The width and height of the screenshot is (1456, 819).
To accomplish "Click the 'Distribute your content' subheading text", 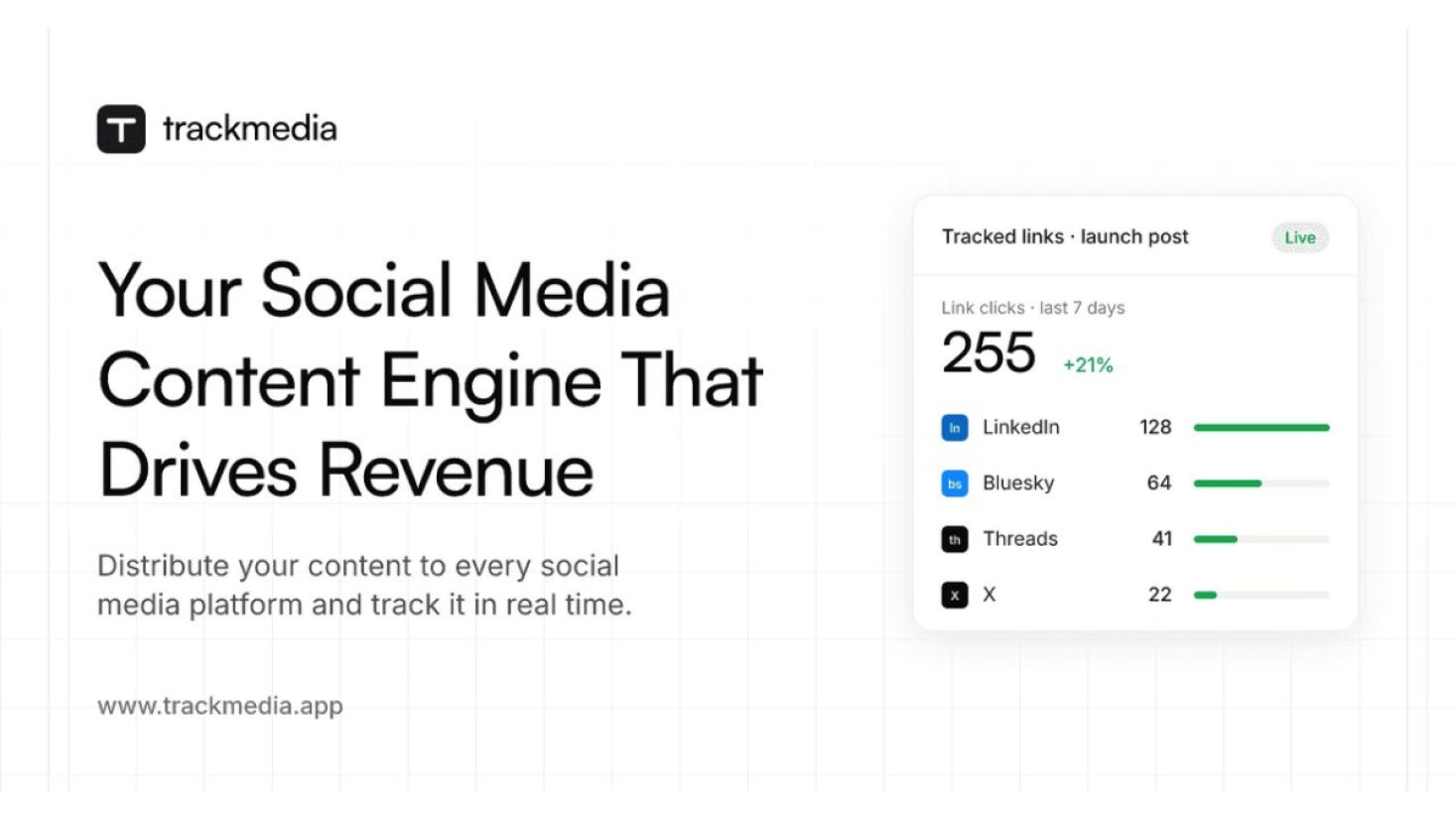I will (x=364, y=585).
